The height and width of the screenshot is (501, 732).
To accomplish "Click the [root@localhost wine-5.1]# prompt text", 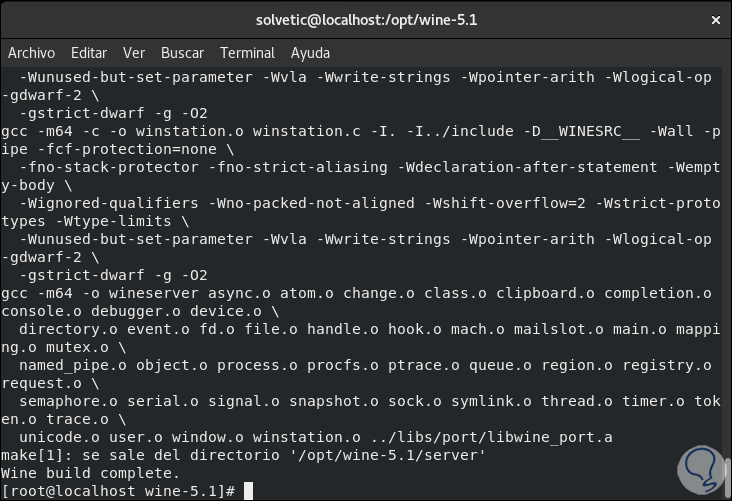I will 119,491.
